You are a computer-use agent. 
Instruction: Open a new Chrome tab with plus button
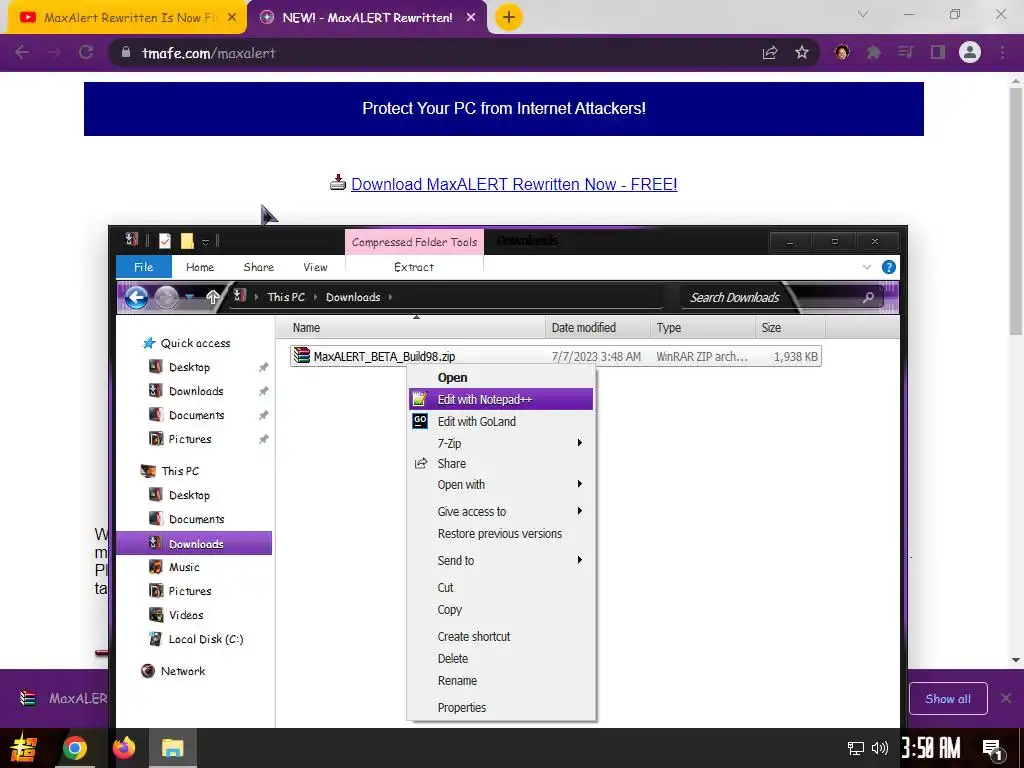[x=509, y=18]
